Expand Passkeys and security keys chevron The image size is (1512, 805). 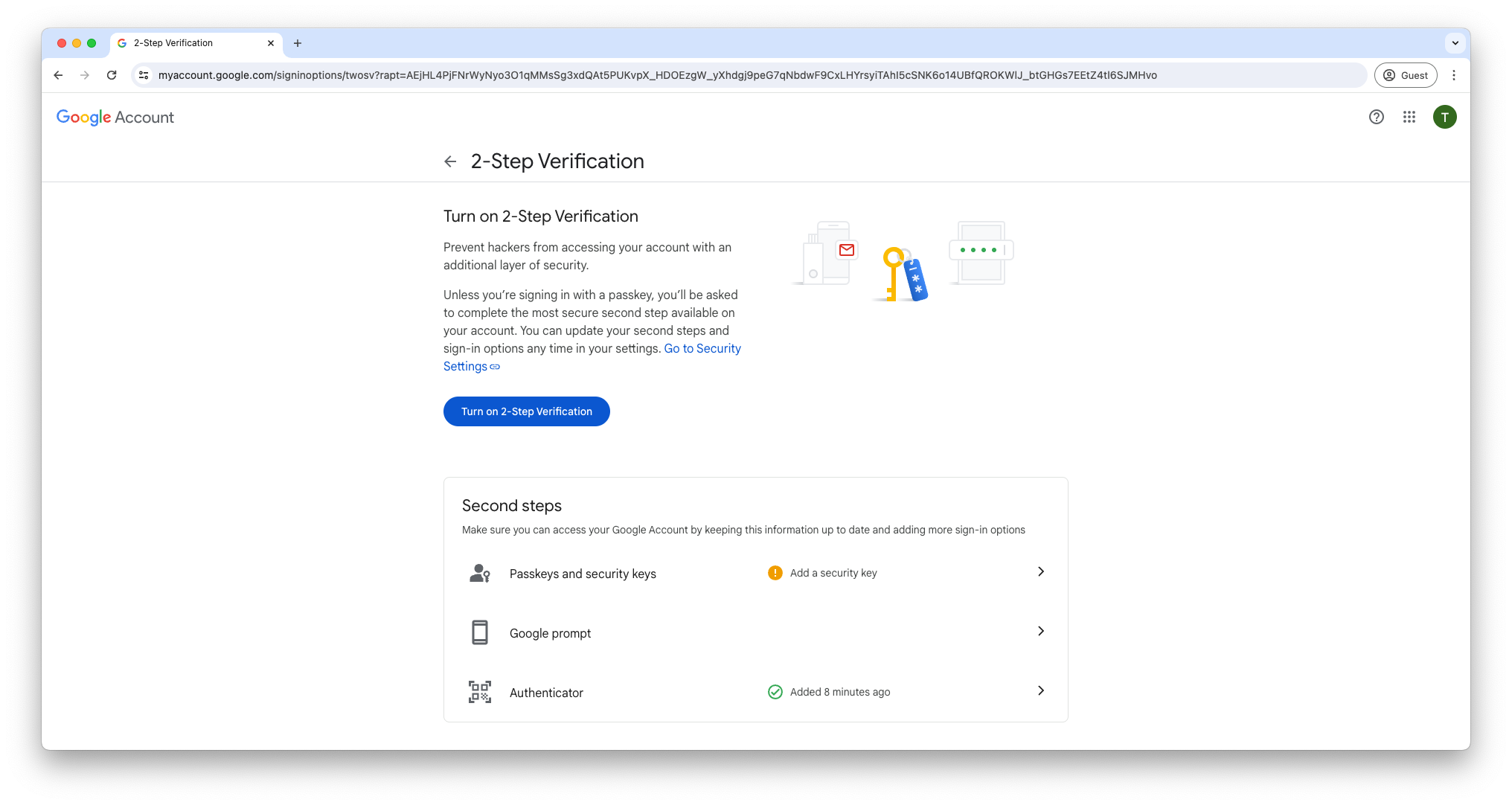1040,571
